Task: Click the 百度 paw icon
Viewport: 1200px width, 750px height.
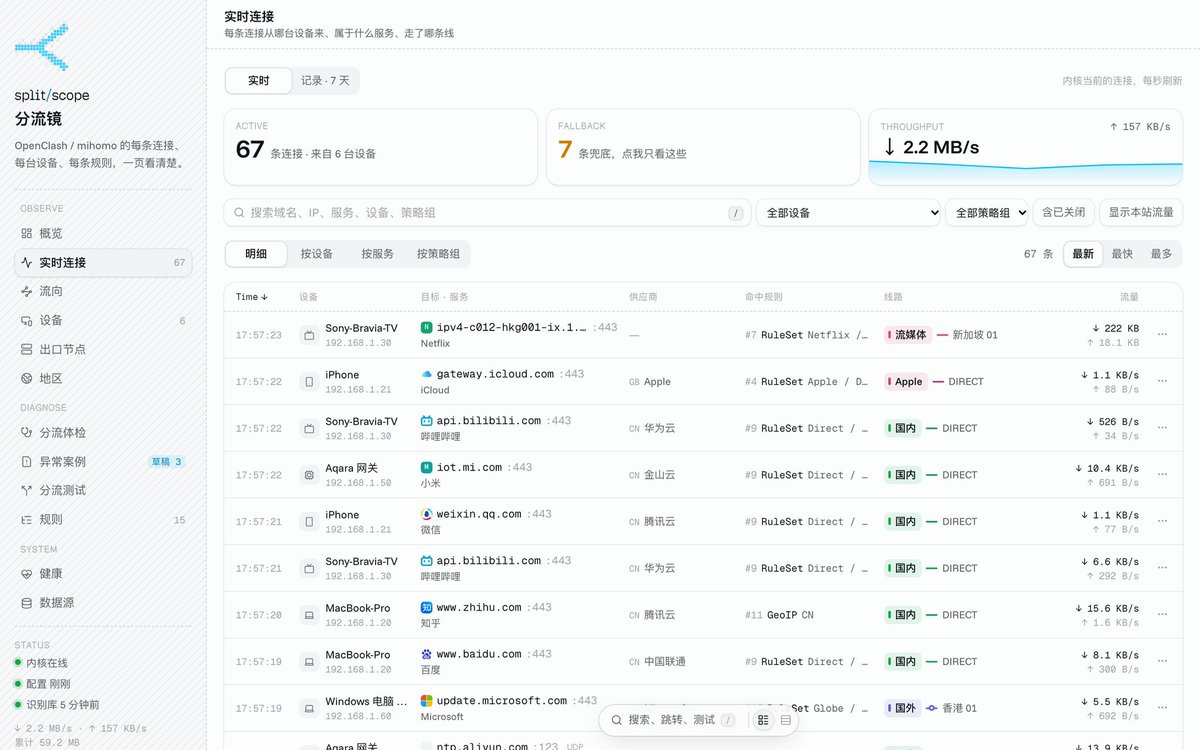Action: [427, 654]
